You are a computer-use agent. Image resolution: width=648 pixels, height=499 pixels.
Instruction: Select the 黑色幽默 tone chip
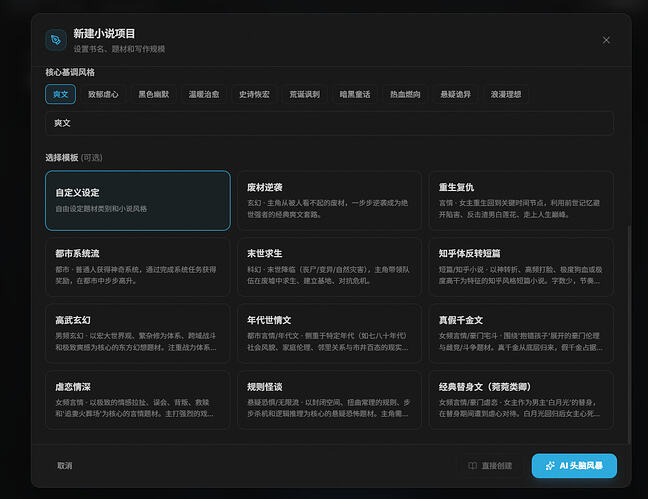[153, 94]
